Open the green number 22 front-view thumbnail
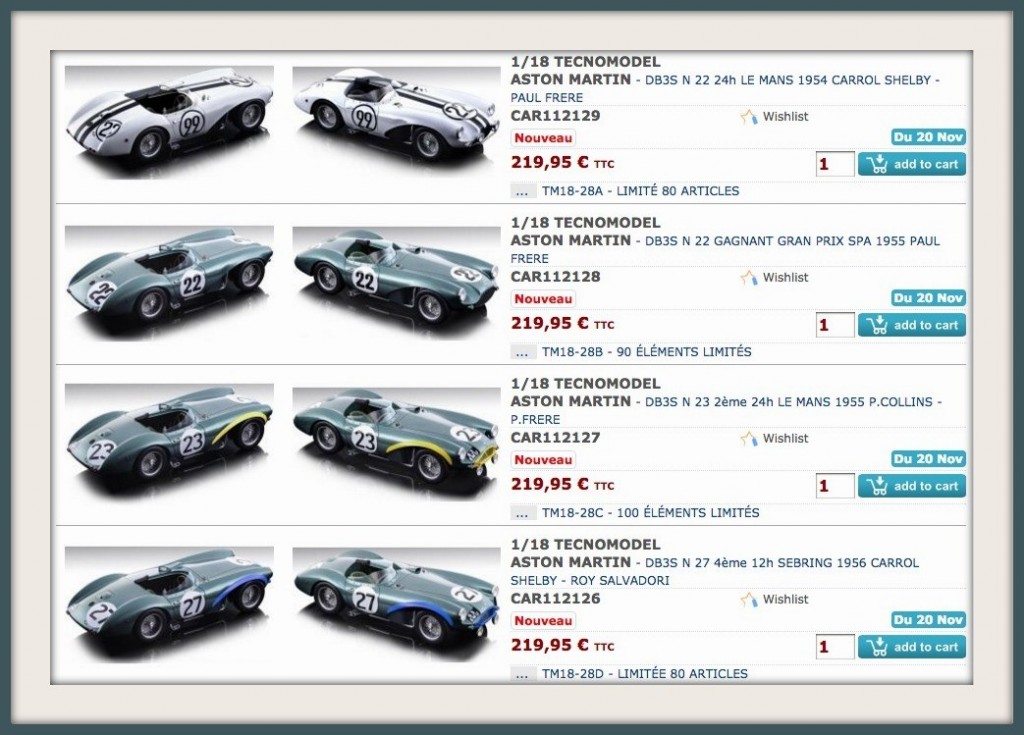1024x735 pixels. 396,280
